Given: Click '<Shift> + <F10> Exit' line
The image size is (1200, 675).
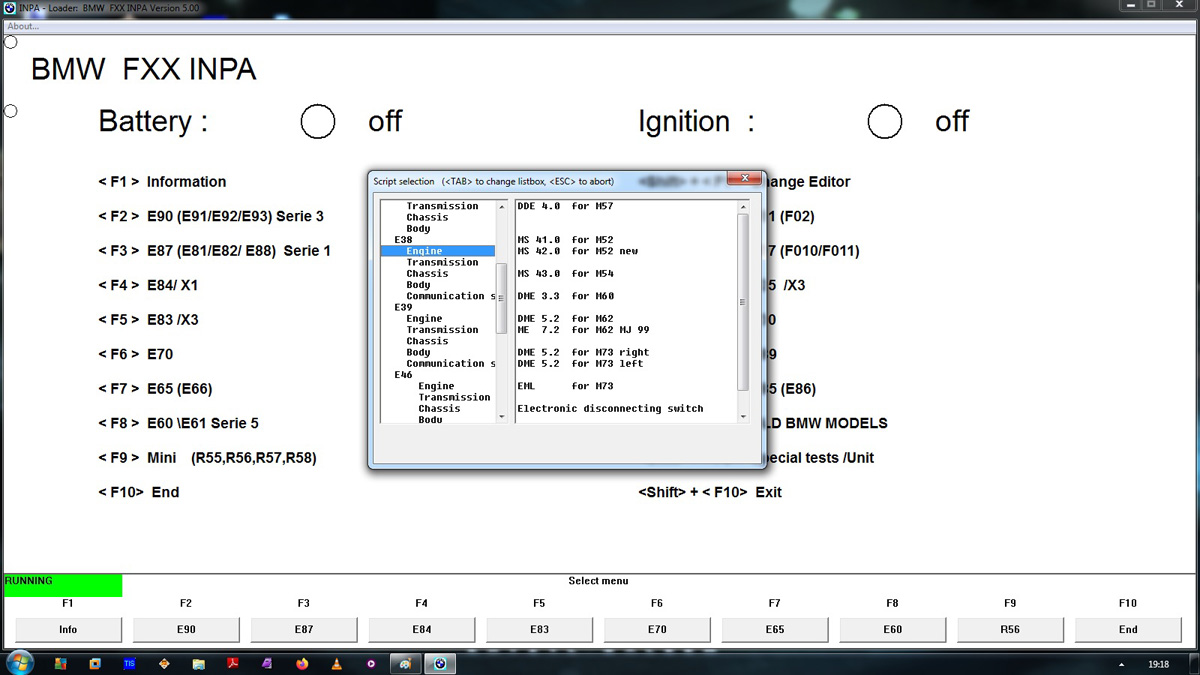Looking at the screenshot, I should click(x=710, y=492).
